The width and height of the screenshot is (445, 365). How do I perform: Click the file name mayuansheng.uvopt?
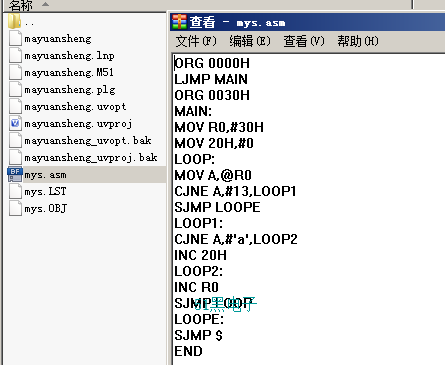tap(75, 107)
